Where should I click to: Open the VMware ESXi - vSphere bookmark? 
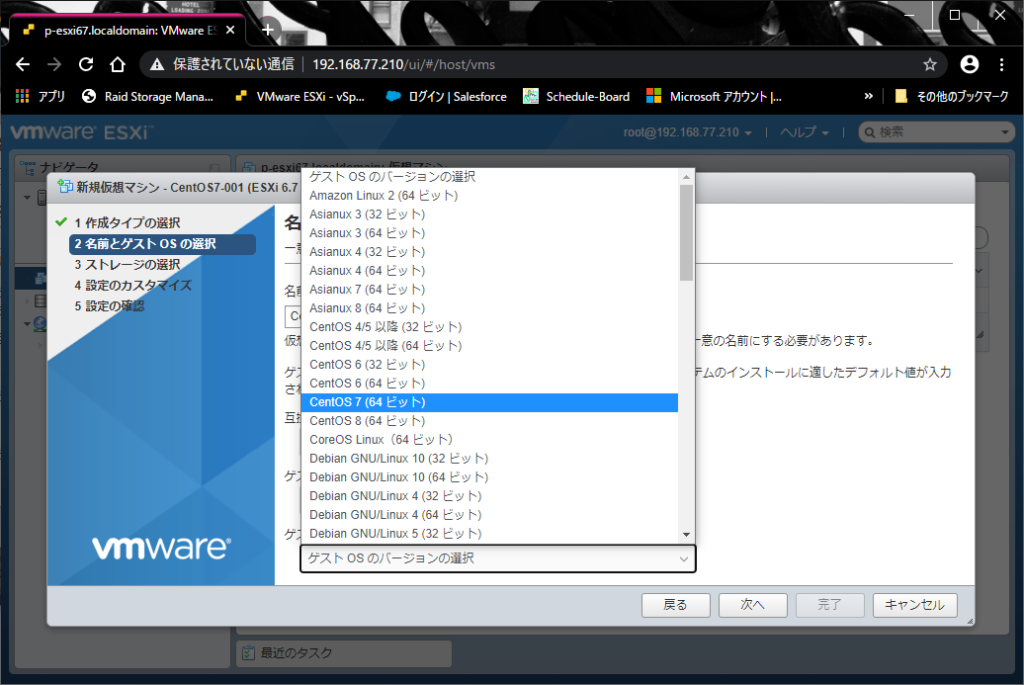click(x=300, y=96)
